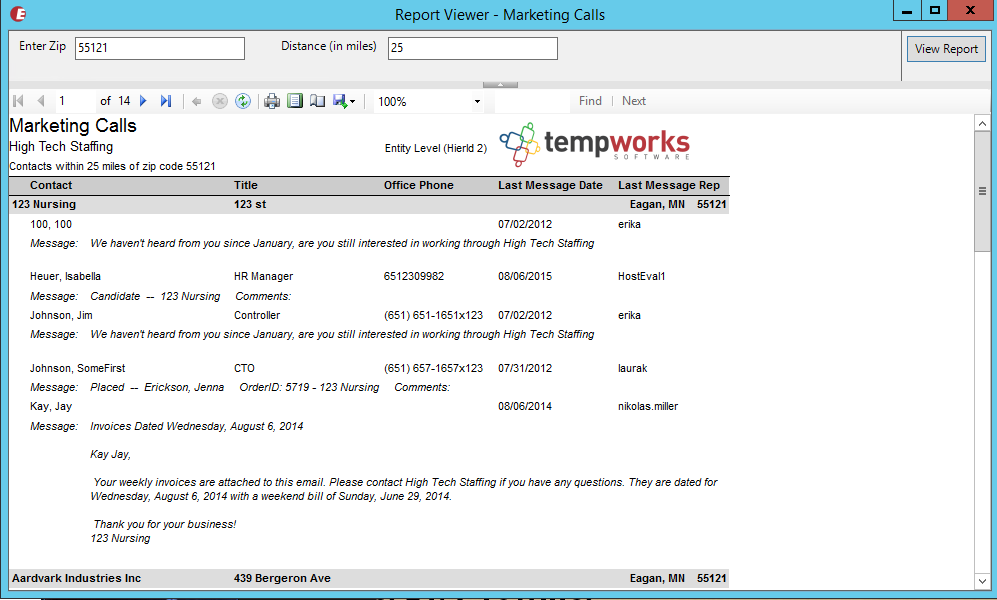Click phone number 6512309982

pos(414,276)
